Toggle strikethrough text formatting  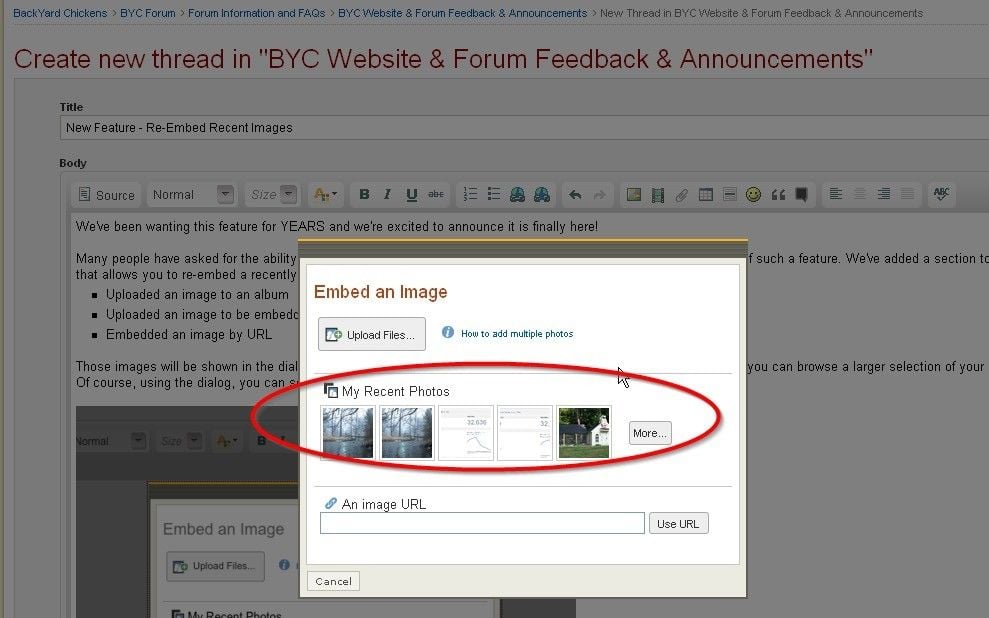(436, 195)
